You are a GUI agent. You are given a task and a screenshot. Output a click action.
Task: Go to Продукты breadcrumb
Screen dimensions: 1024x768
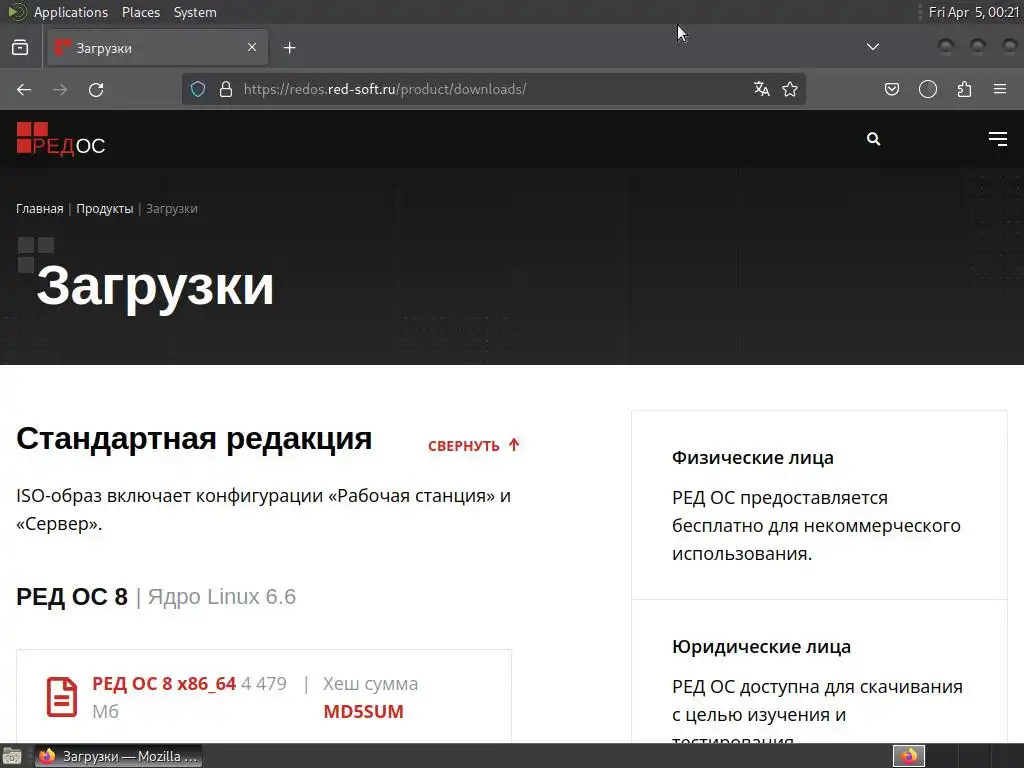coord(104,209)
